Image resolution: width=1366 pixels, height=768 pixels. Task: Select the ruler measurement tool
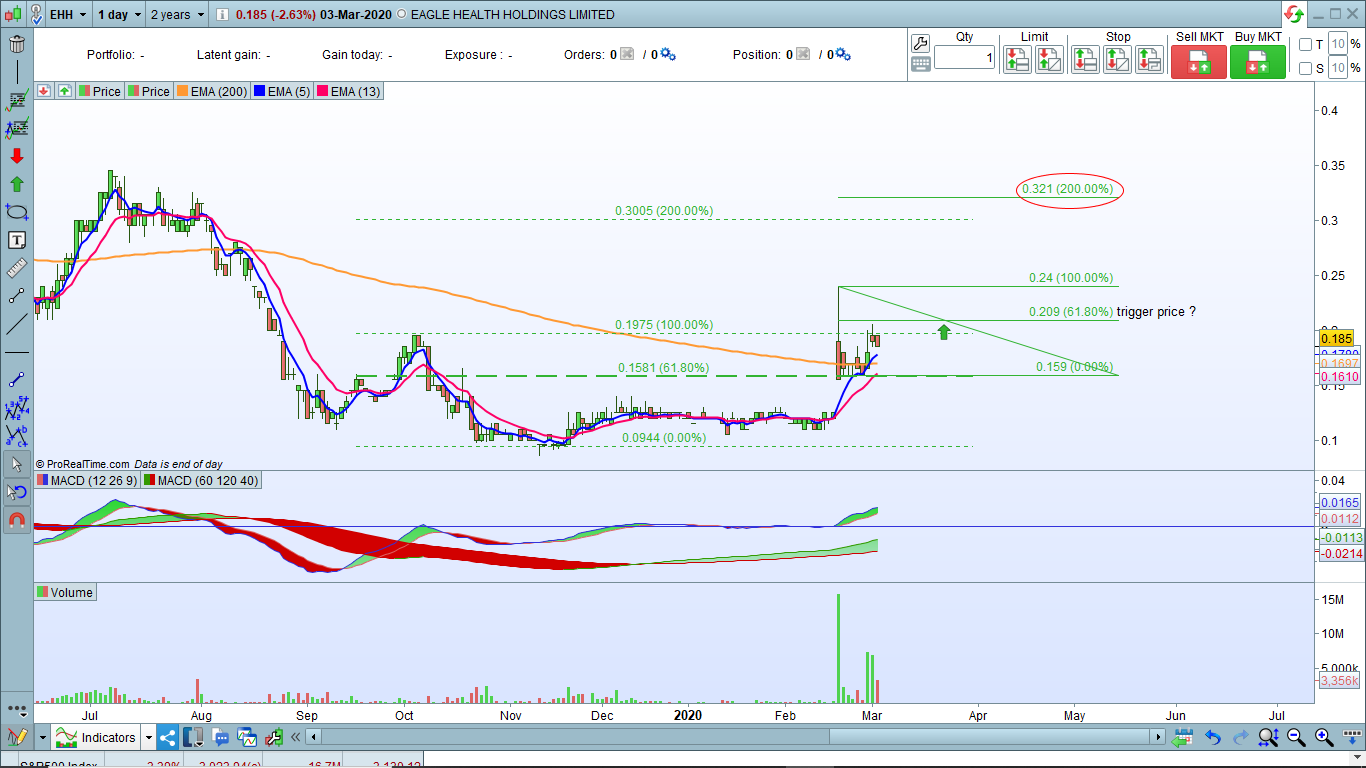(x=16, y=268)
